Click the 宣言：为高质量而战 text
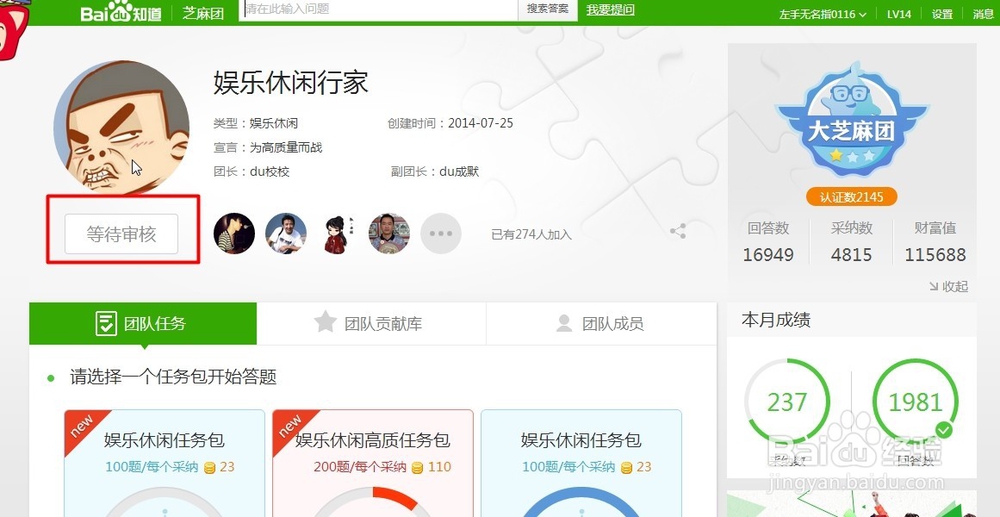Image resolution: width=1000 pixels, height=517 pixels. click(x=268, y=148)
